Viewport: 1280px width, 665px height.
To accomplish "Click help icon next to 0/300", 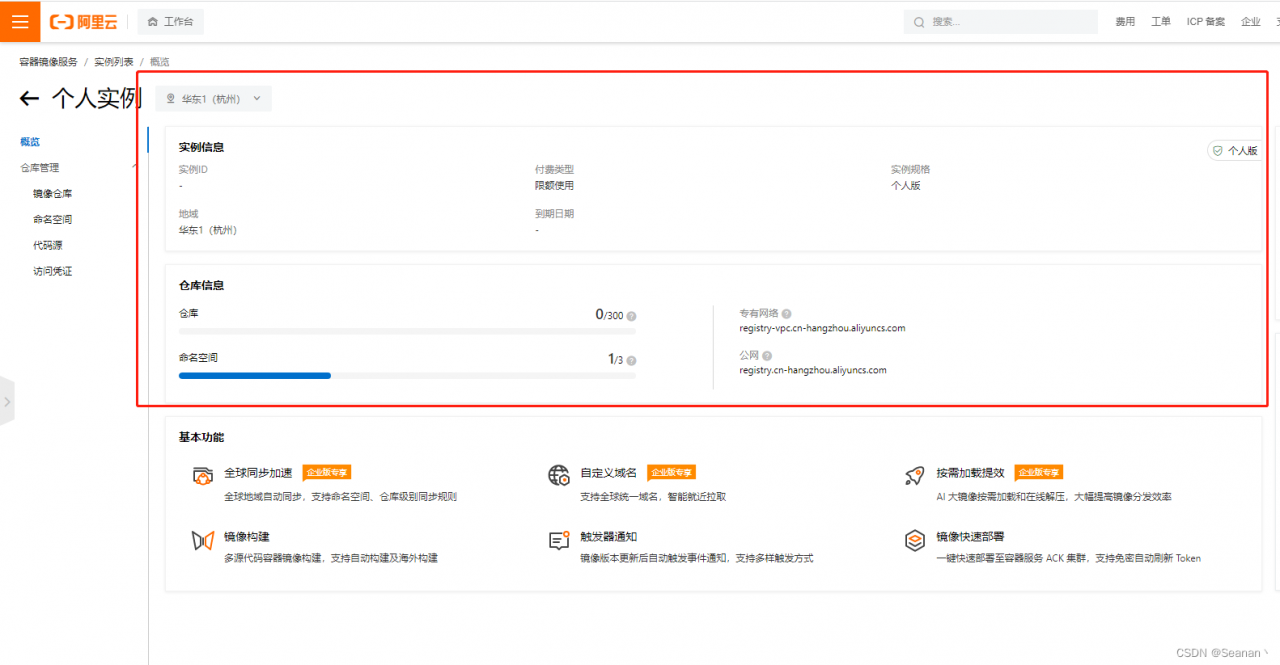I will (x=631, y=316).
